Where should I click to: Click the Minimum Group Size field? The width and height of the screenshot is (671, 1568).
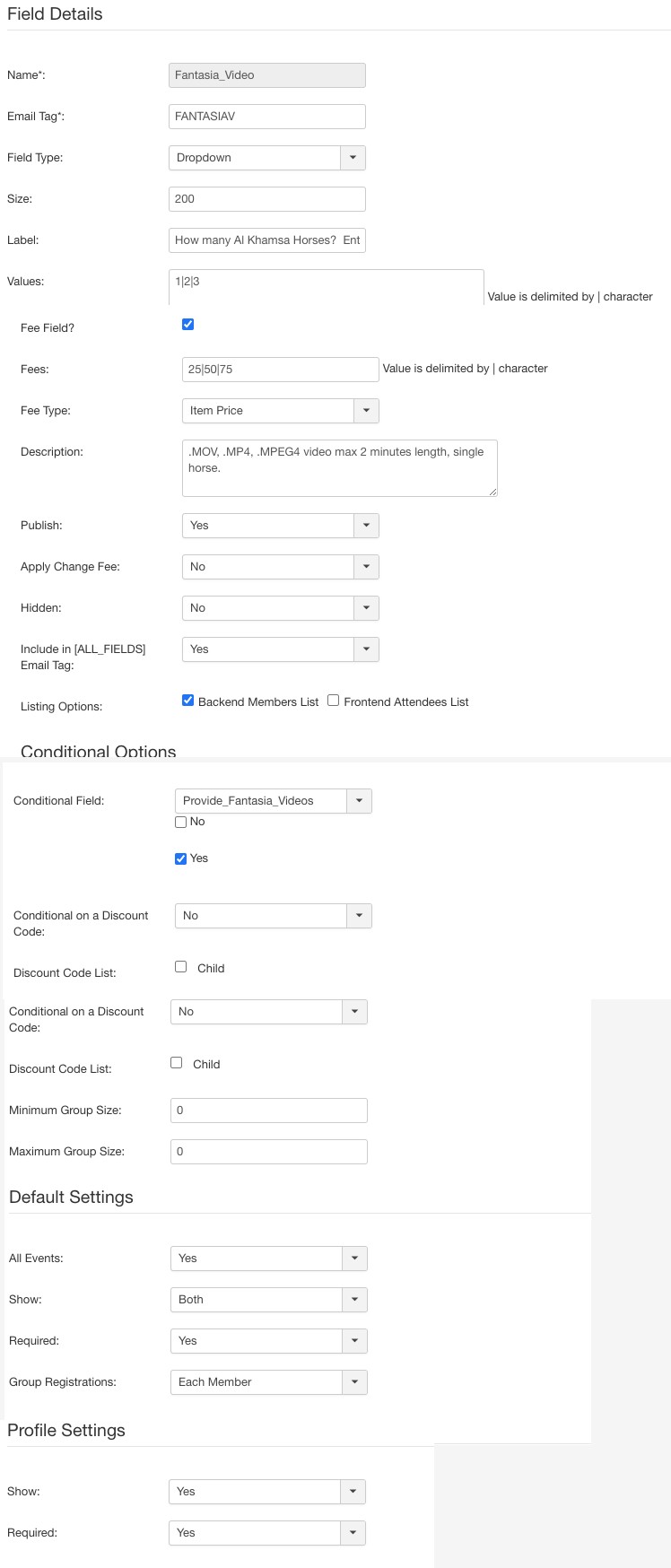tap(268, 1111)
